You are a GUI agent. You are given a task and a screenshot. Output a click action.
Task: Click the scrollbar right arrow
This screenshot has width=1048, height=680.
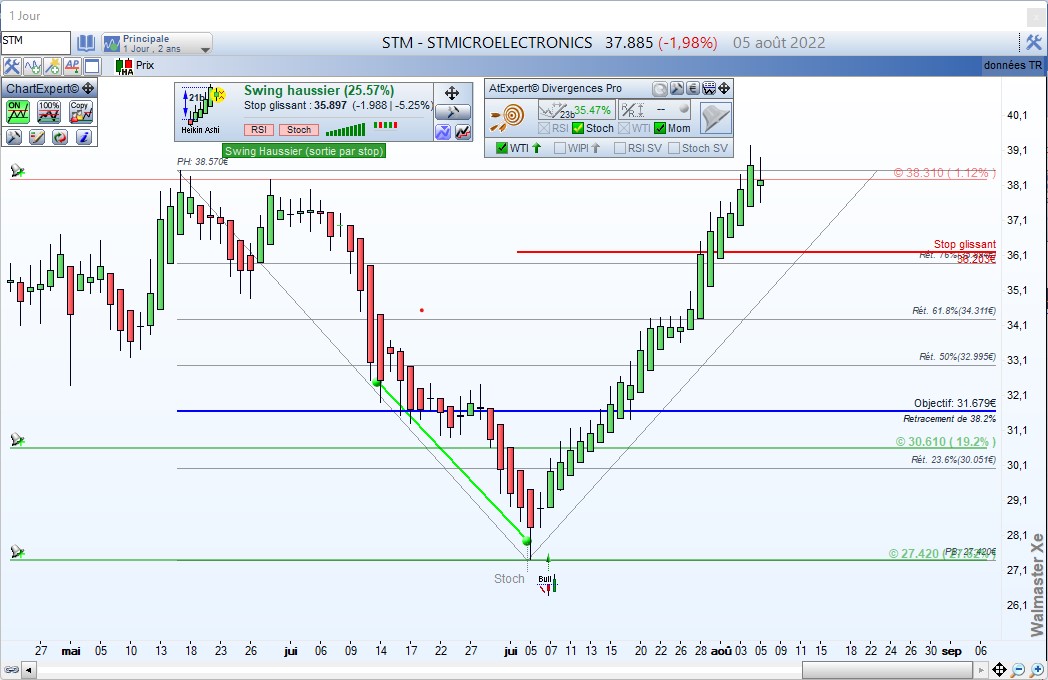(x=980, y=669)
